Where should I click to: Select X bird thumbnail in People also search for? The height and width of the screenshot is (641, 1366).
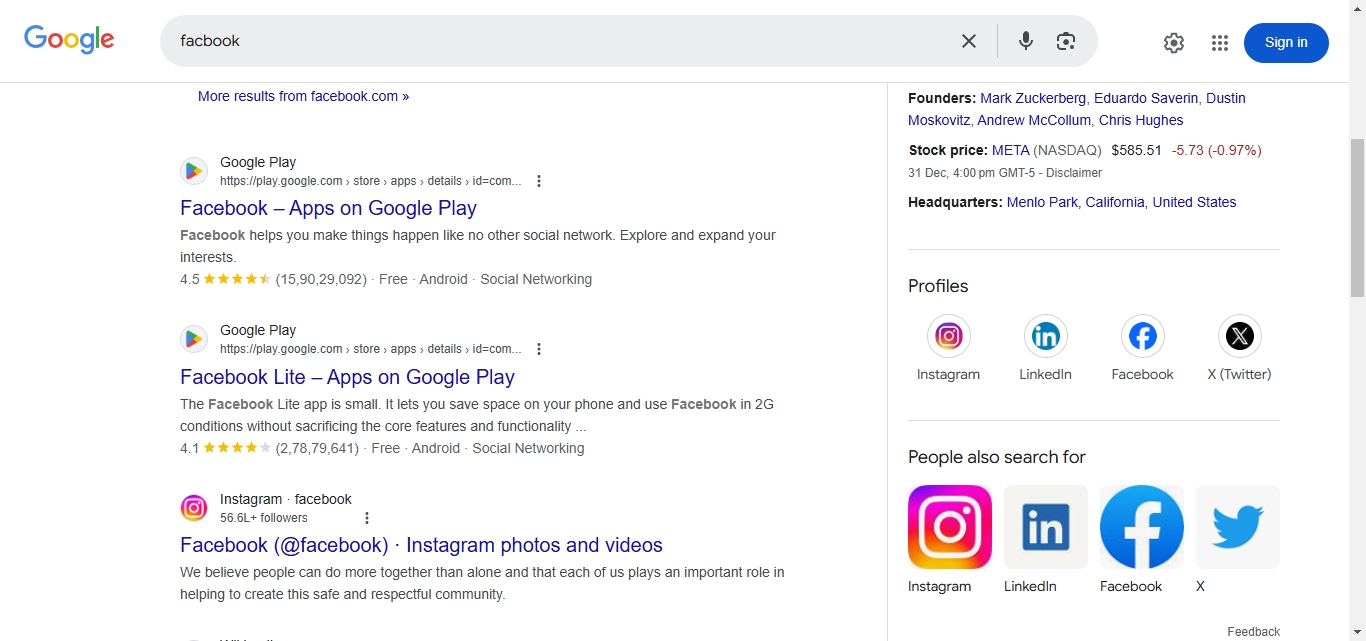click(1238, 527)
